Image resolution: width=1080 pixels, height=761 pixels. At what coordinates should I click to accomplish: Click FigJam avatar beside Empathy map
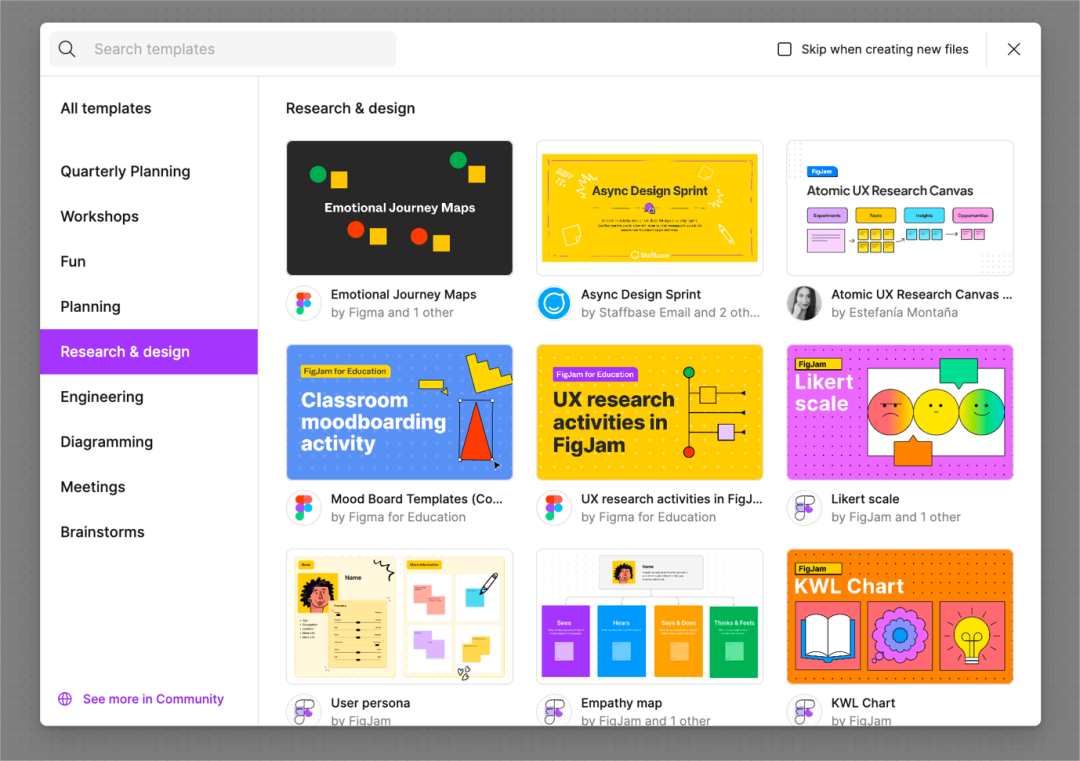coord(554,710)
